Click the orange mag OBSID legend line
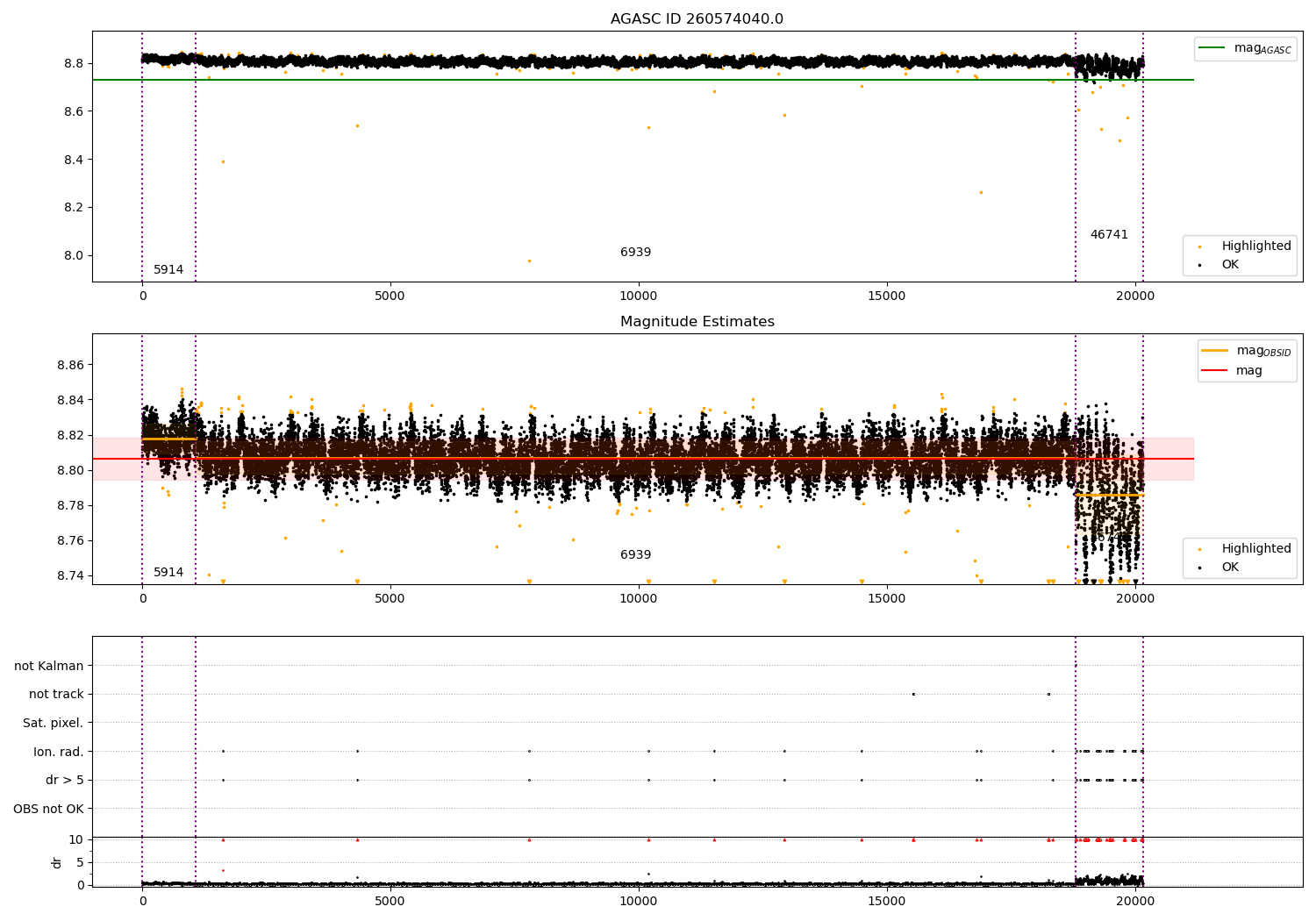 coord(1215,351)
